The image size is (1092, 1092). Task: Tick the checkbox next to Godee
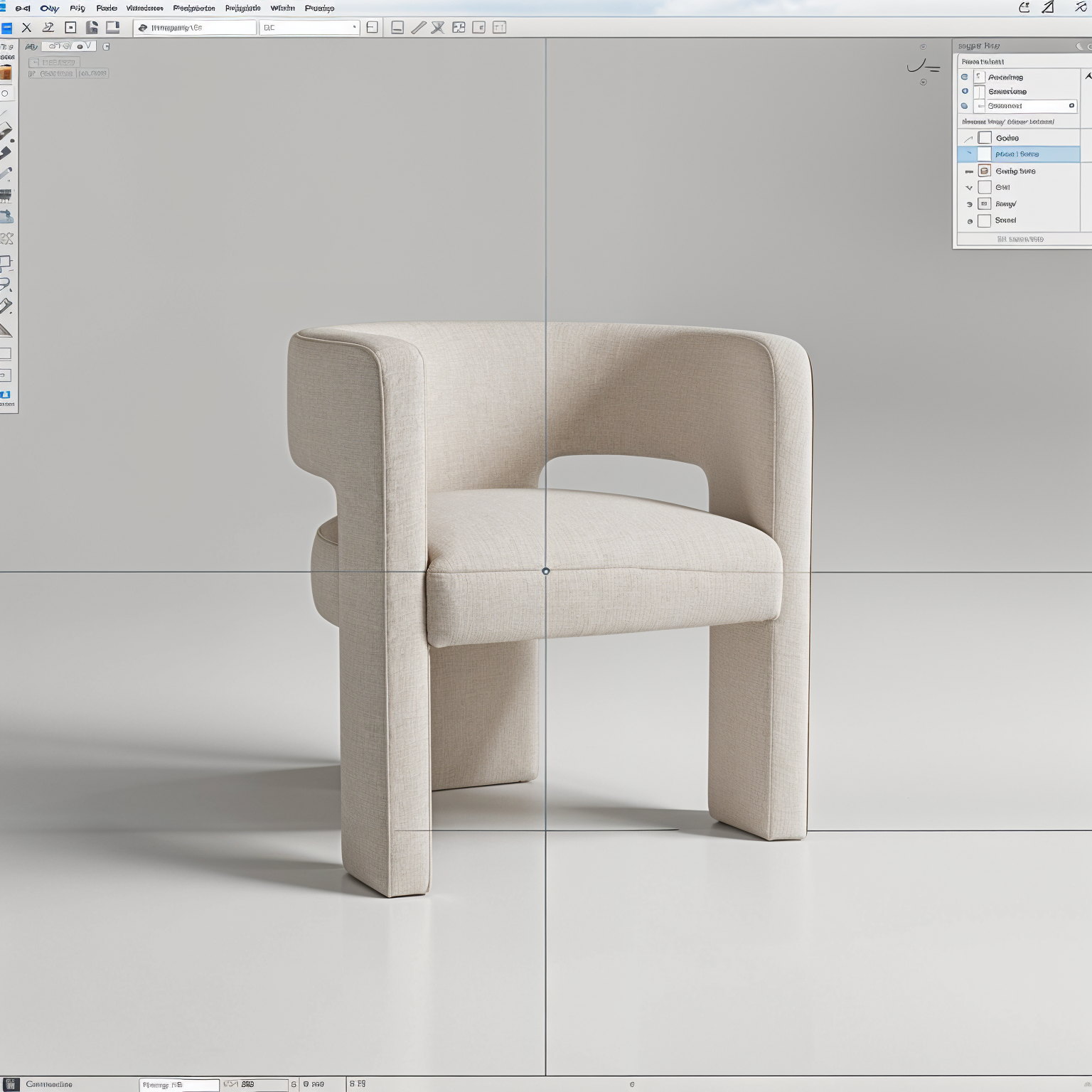(985, 138)
